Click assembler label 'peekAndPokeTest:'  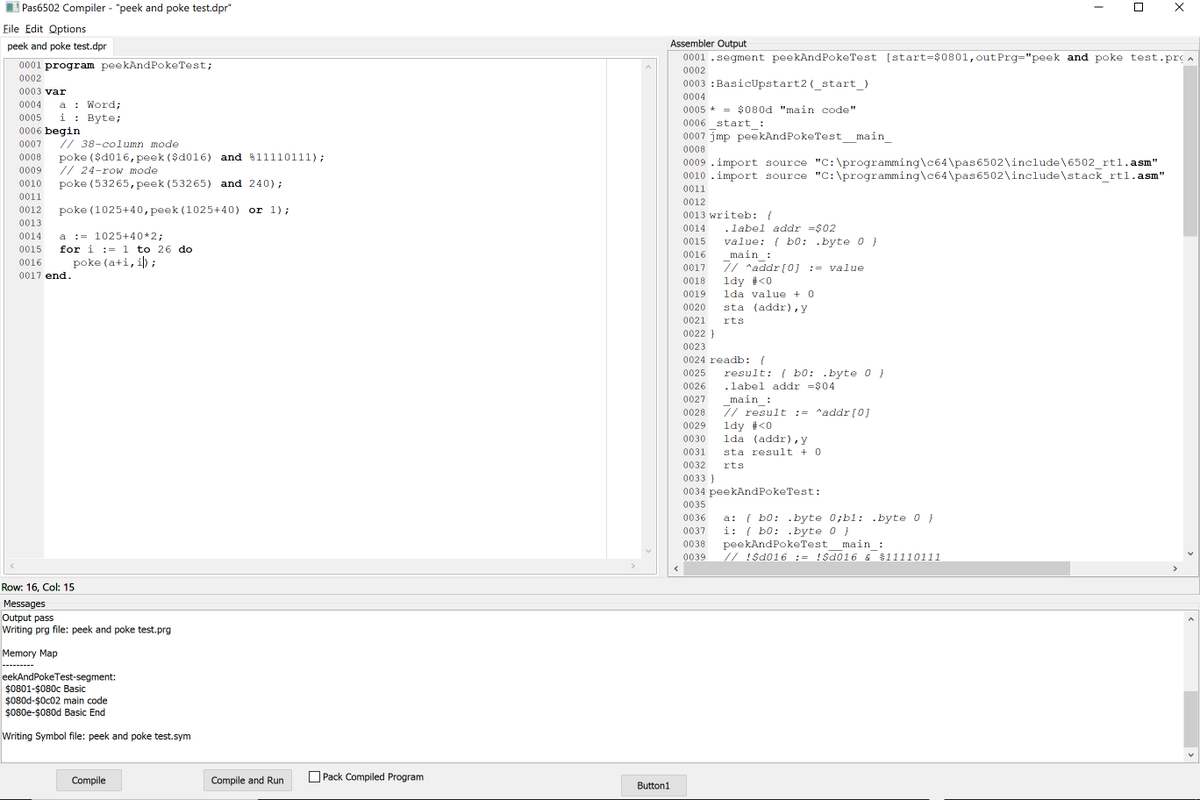click(765, 491)
